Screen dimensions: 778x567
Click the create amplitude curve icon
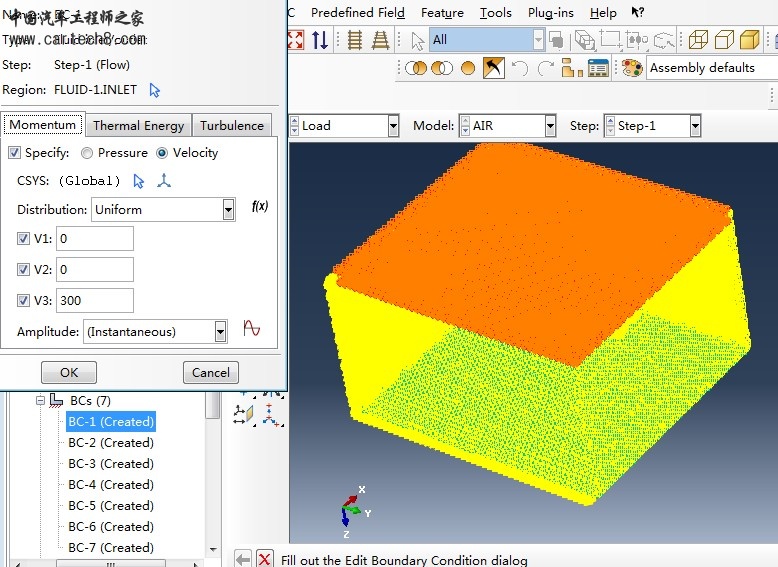point(251,329)
